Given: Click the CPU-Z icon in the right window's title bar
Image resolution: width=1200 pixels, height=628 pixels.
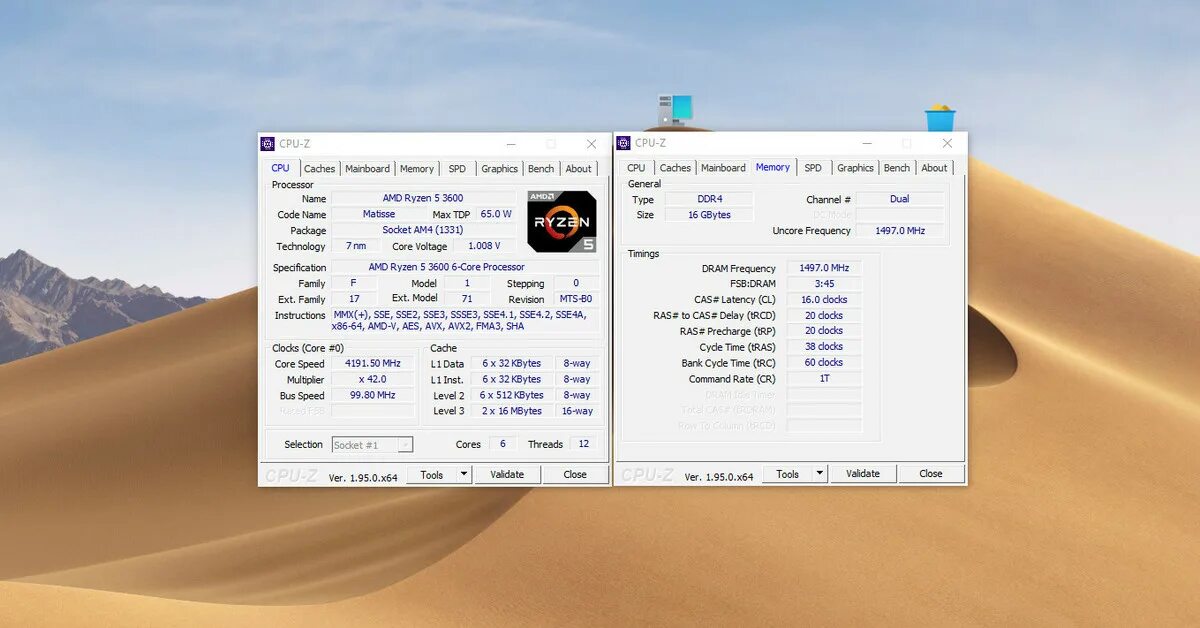Looking at the screenshot, I should coord(623,143).
